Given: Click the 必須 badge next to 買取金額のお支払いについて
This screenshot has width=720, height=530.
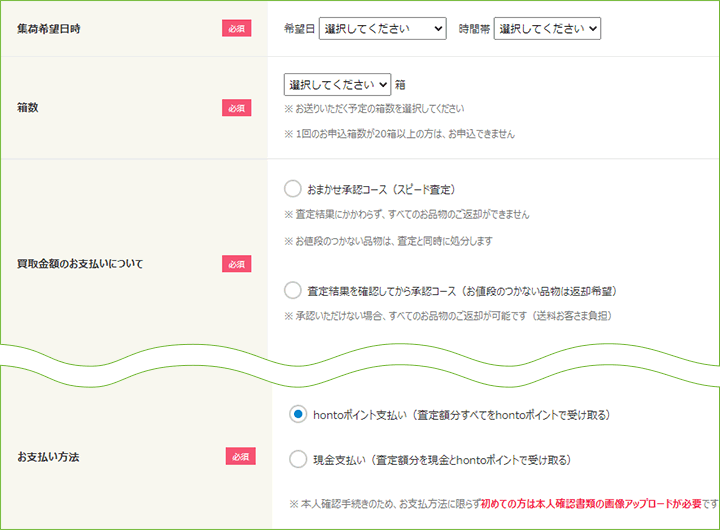Looking at the screenshot, I should click(x=236, y=264).
